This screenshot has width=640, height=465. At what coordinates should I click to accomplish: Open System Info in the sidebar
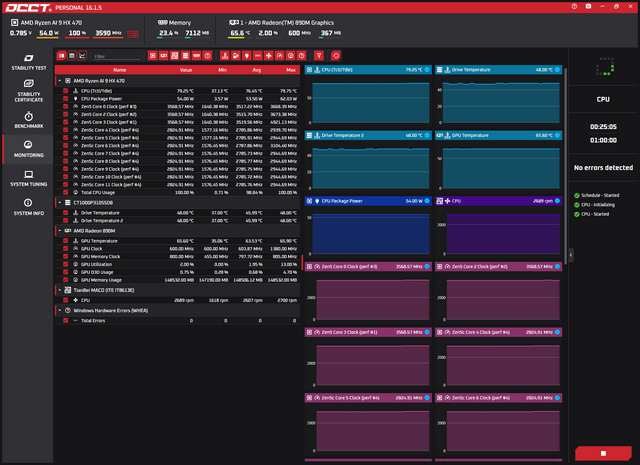[29, 207]
